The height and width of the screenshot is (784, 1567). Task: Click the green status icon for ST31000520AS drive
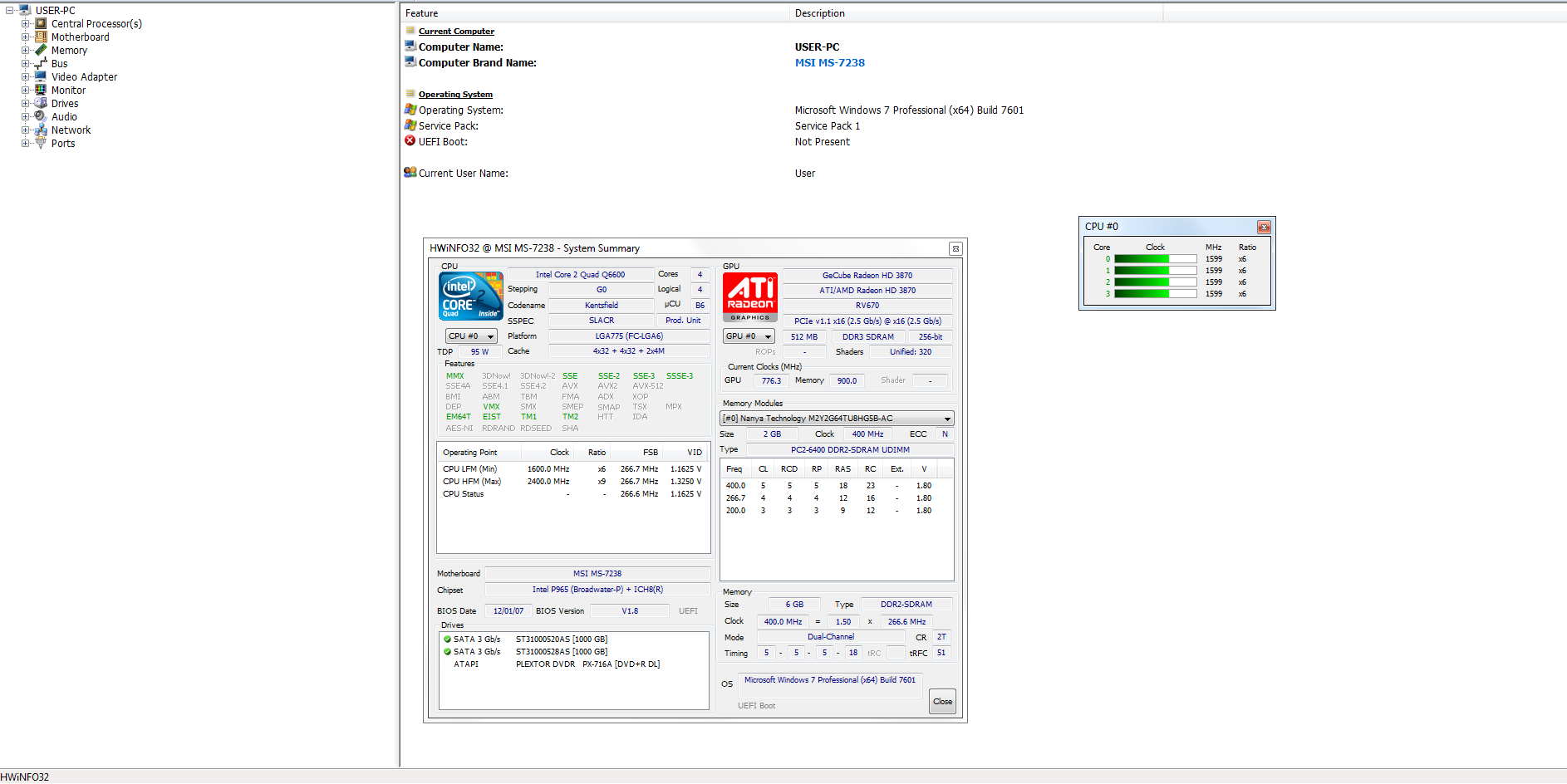point(448,639)
